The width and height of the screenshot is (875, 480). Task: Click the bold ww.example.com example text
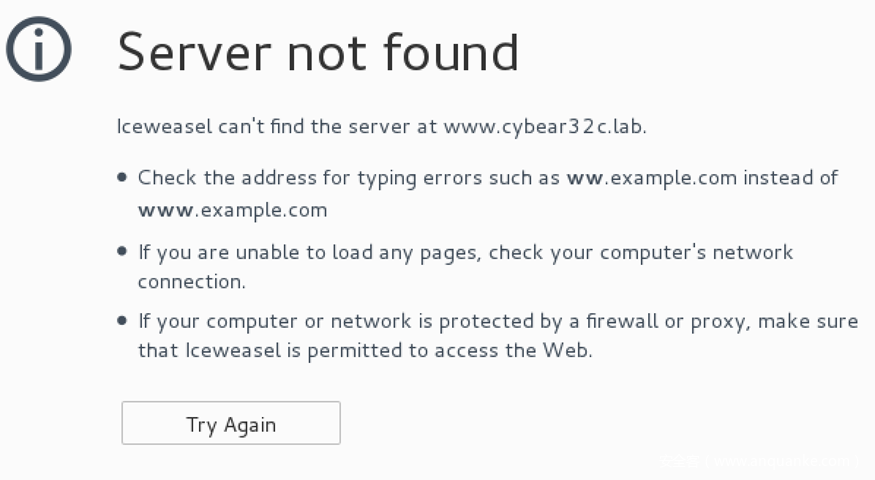pos(653,178)
